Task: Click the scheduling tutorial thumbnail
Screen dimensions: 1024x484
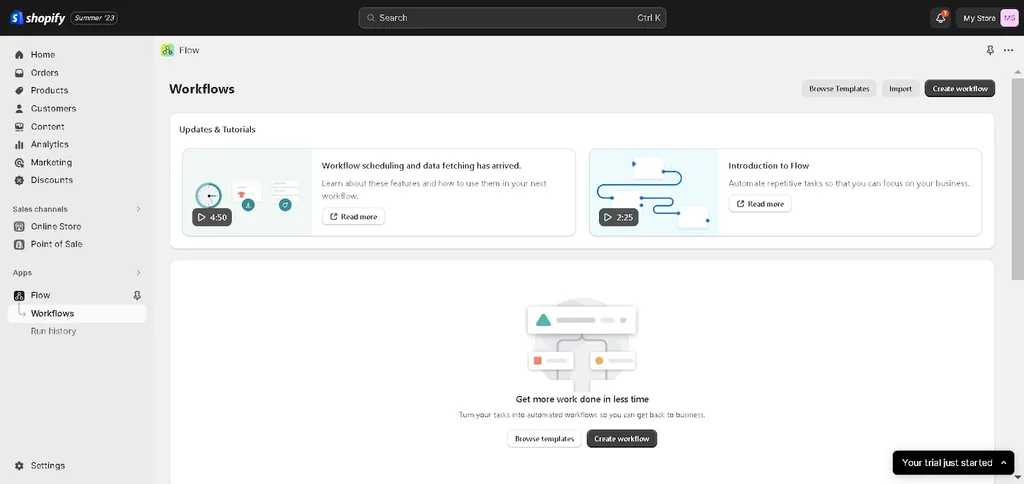Action: coord(247,192)
